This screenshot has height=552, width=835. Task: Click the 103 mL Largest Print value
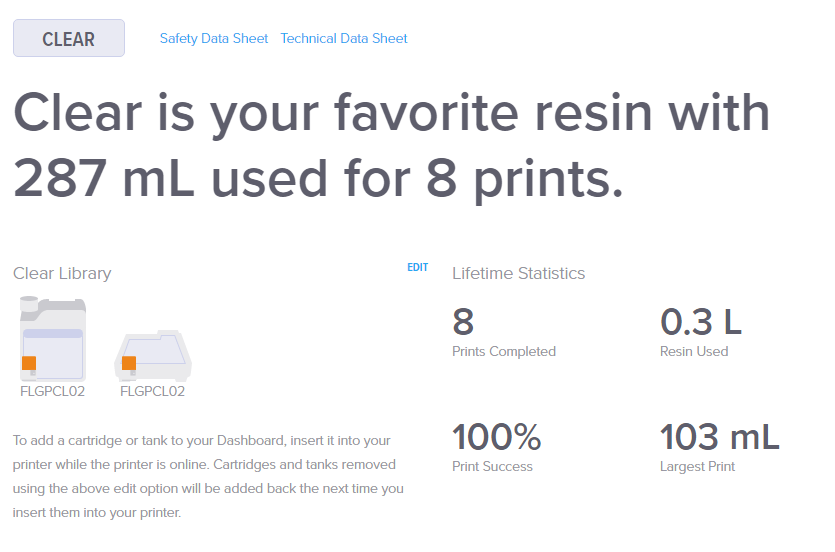point(719,437)
